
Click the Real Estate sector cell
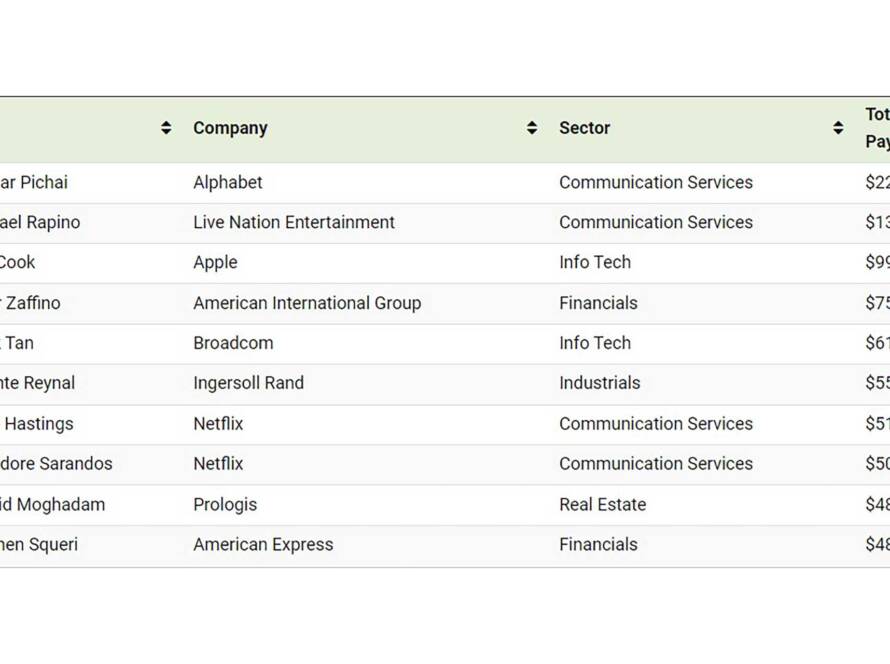tap(602, 505)
